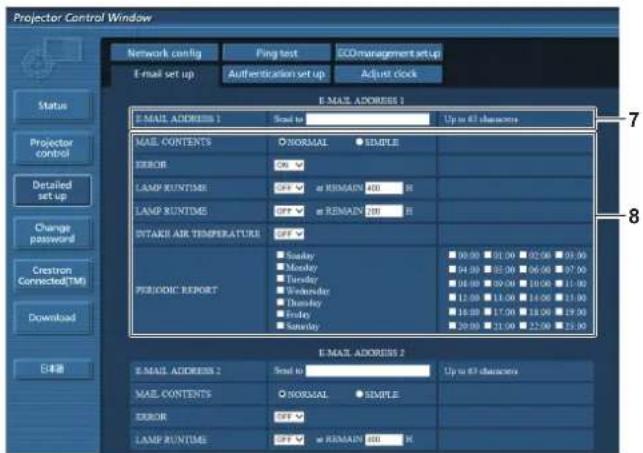The width and height of the screenshot is (643, 453).
Task: Check the 21:00 report time
Action: pyautogui.click(x=488, y=326)
